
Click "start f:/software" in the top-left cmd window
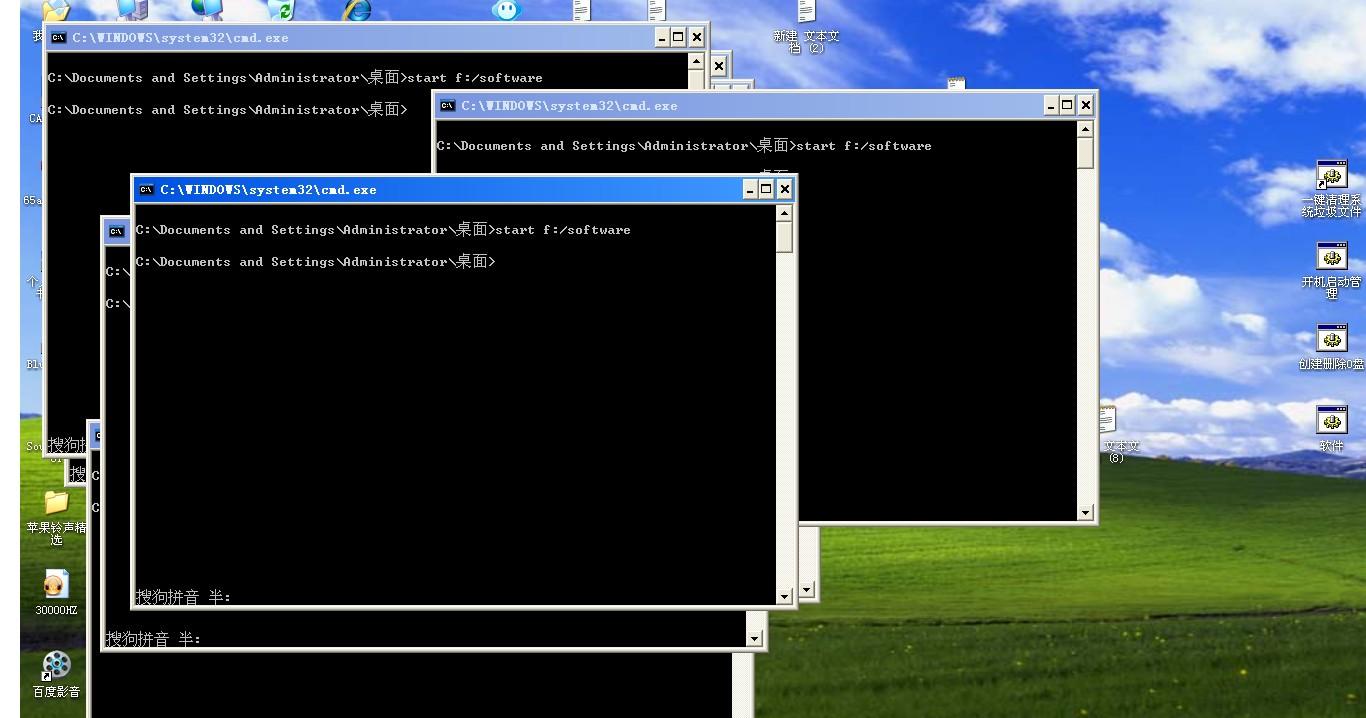click(x=475, y=78)
